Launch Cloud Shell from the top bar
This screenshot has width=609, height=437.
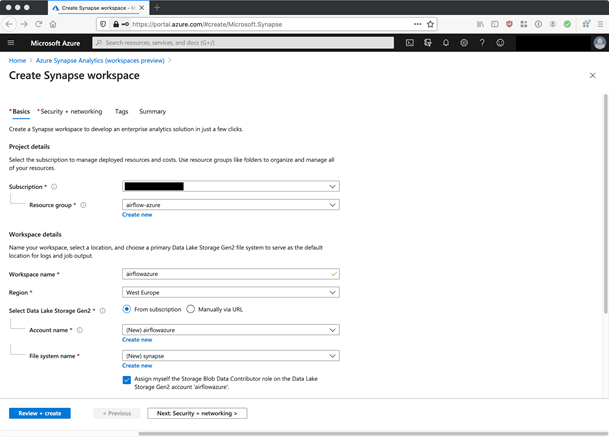coord(410,43)
